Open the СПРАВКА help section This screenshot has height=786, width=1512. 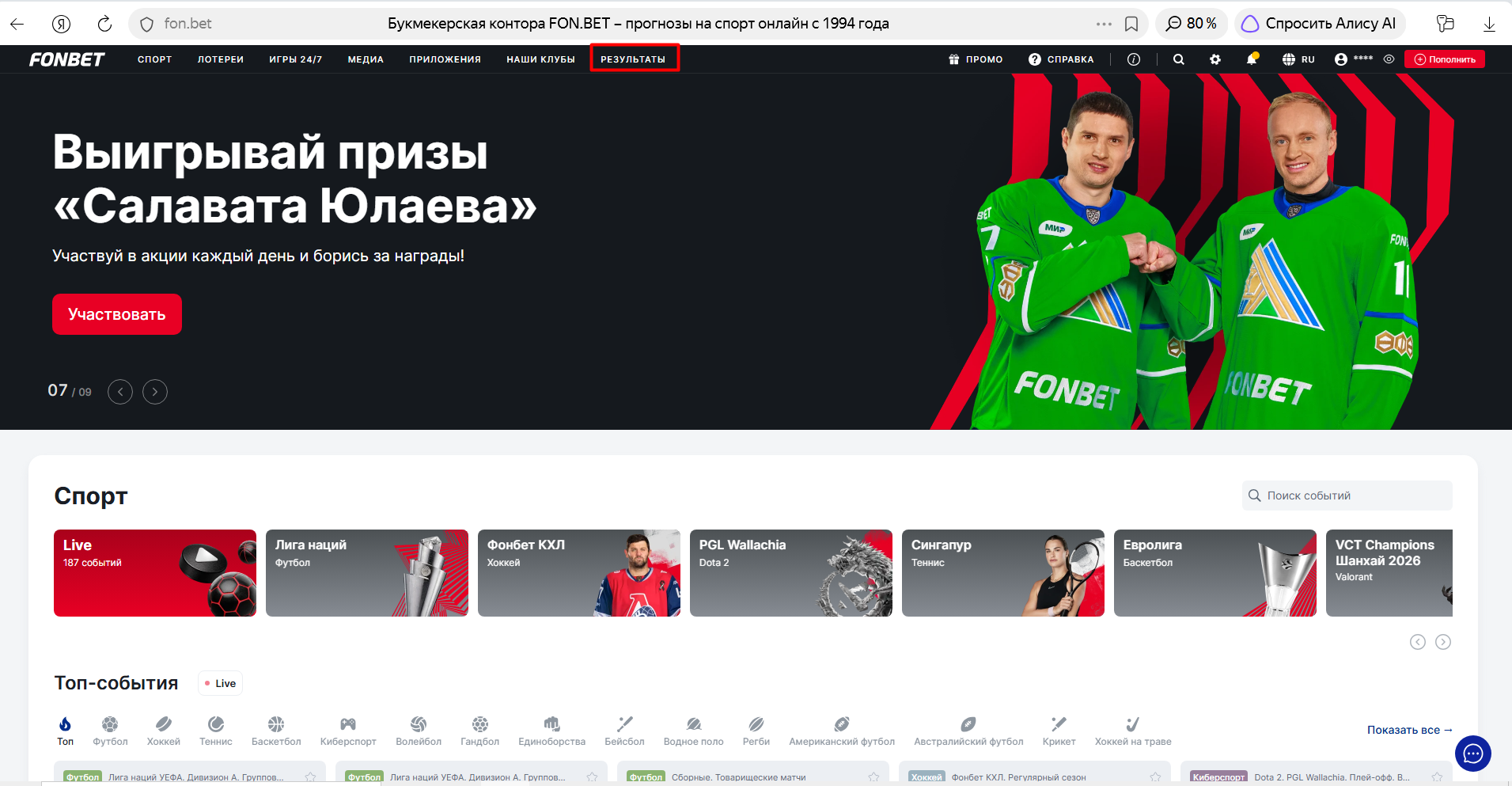coord(1061,59)
